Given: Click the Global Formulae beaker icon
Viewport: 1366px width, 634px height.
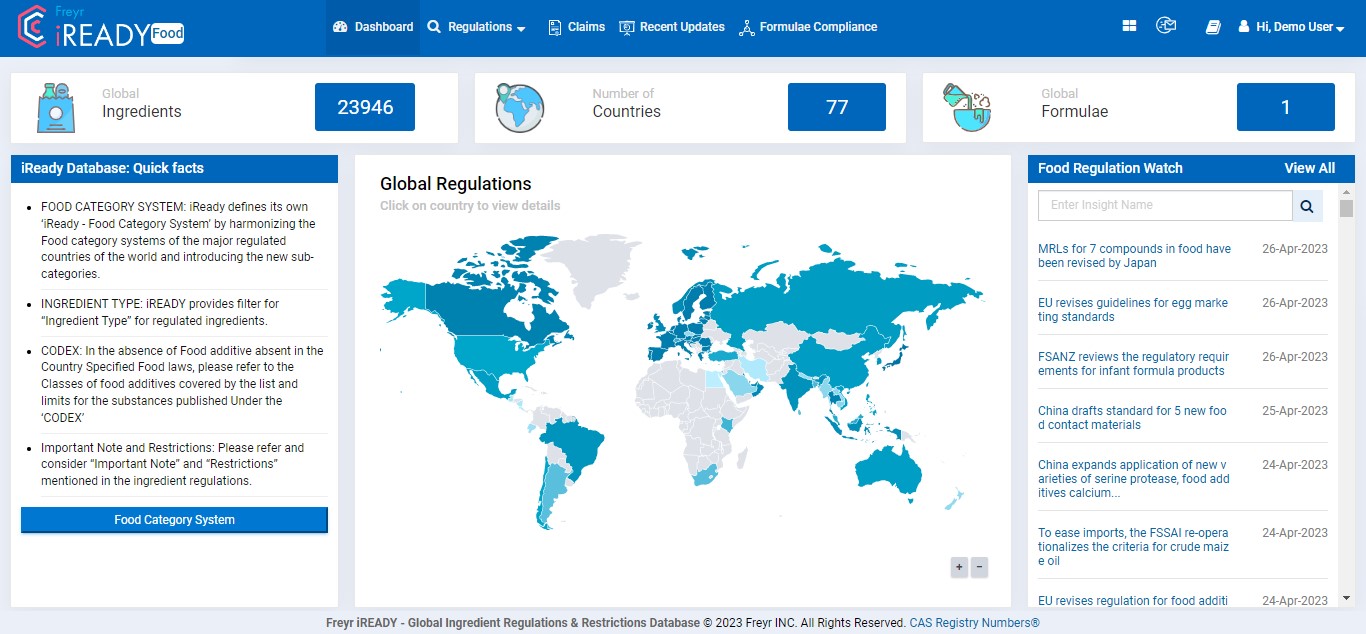Looking at the screenshot, I should tap(966, 107).
